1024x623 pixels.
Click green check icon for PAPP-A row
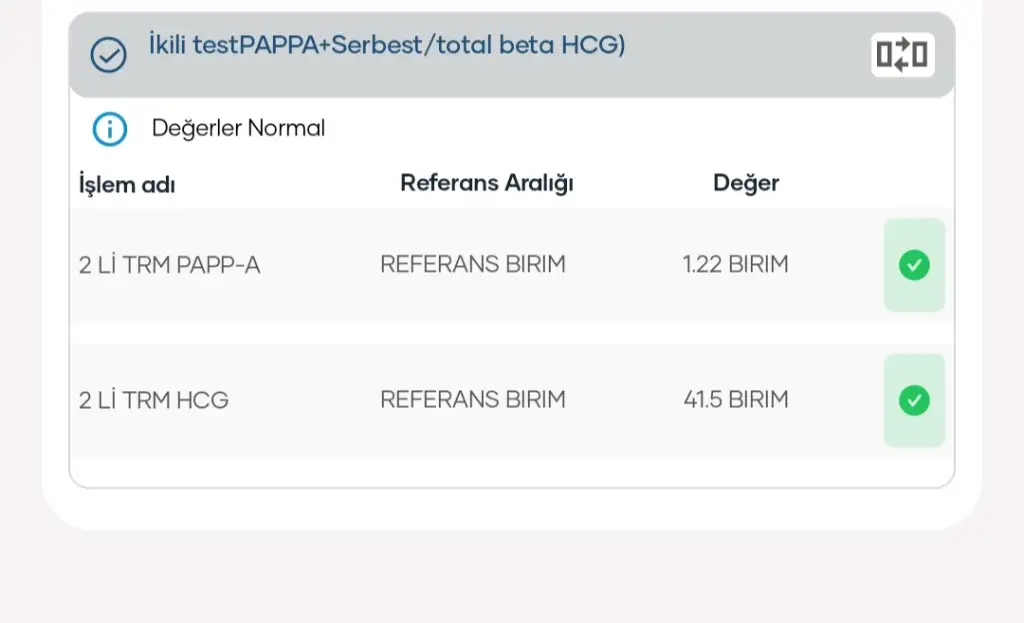tap(914, 265)
